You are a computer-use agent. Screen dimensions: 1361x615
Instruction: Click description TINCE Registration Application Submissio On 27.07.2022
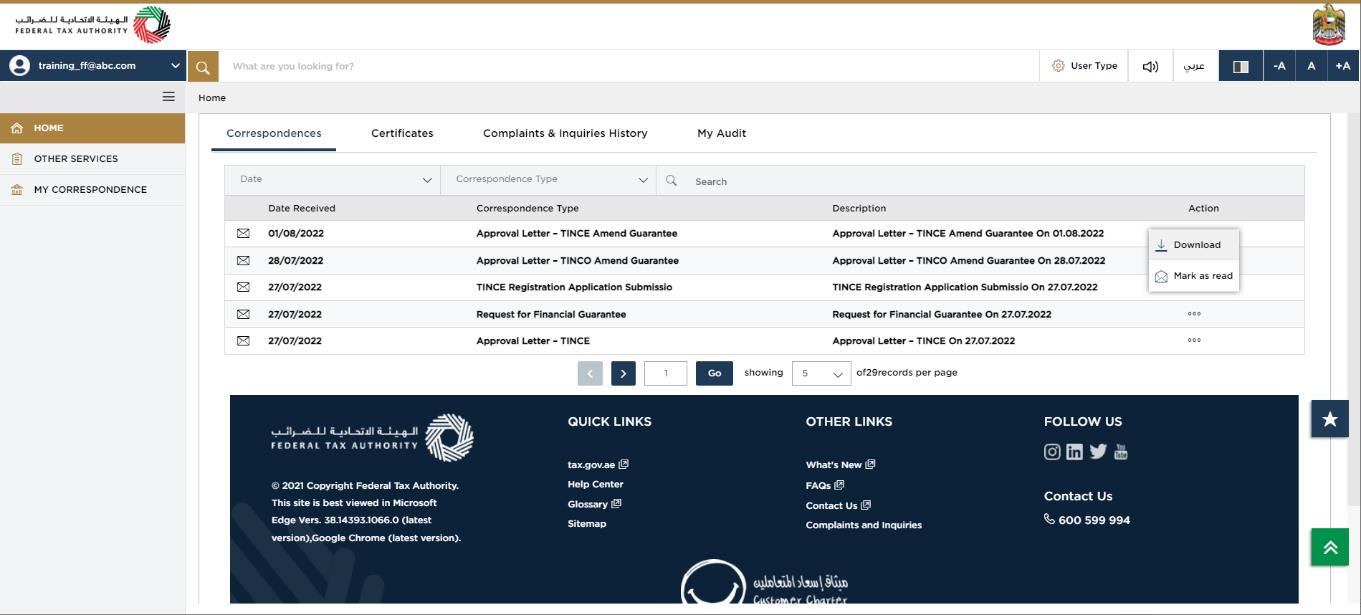pos(965,287)
